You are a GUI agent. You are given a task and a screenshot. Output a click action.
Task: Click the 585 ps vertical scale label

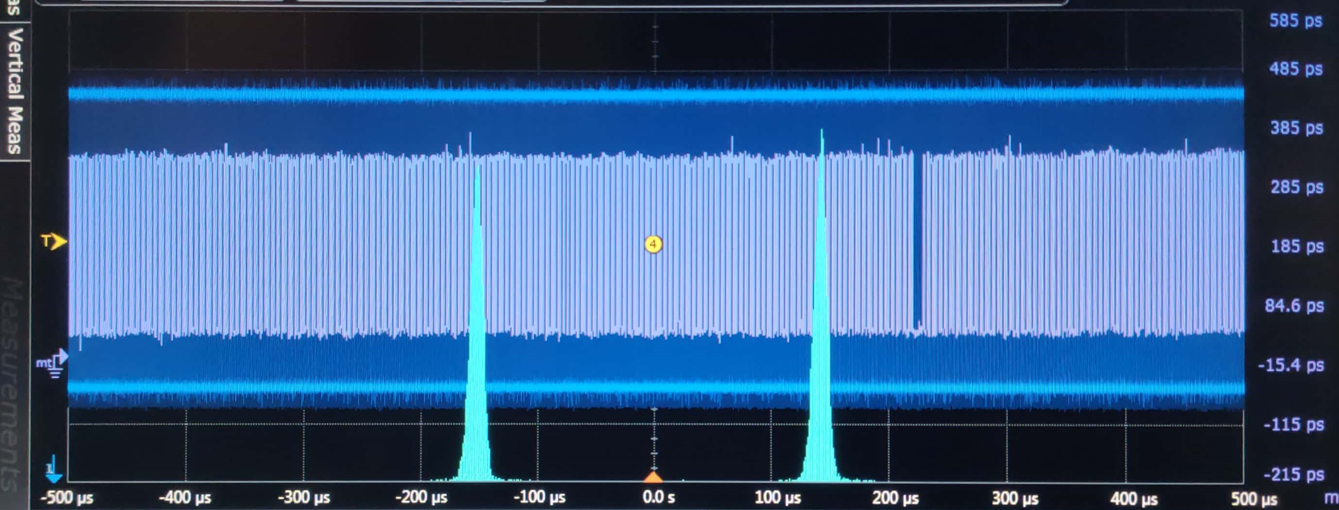pos(1295,21)
